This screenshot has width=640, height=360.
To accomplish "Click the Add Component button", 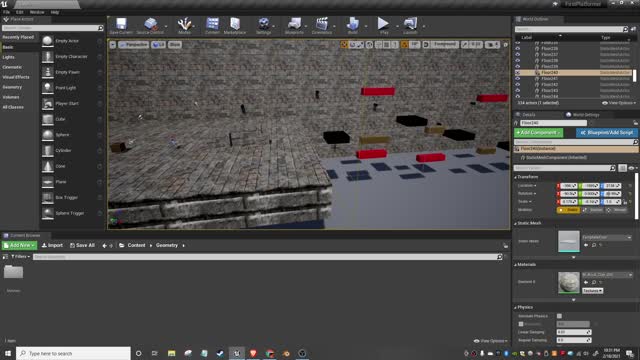I will pos(538,133).
